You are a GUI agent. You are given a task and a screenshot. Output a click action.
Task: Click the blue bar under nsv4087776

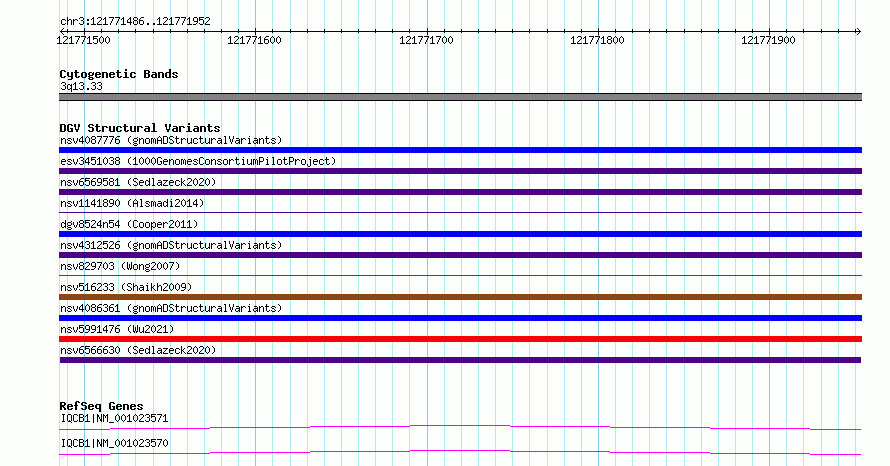tap(460, 150)
